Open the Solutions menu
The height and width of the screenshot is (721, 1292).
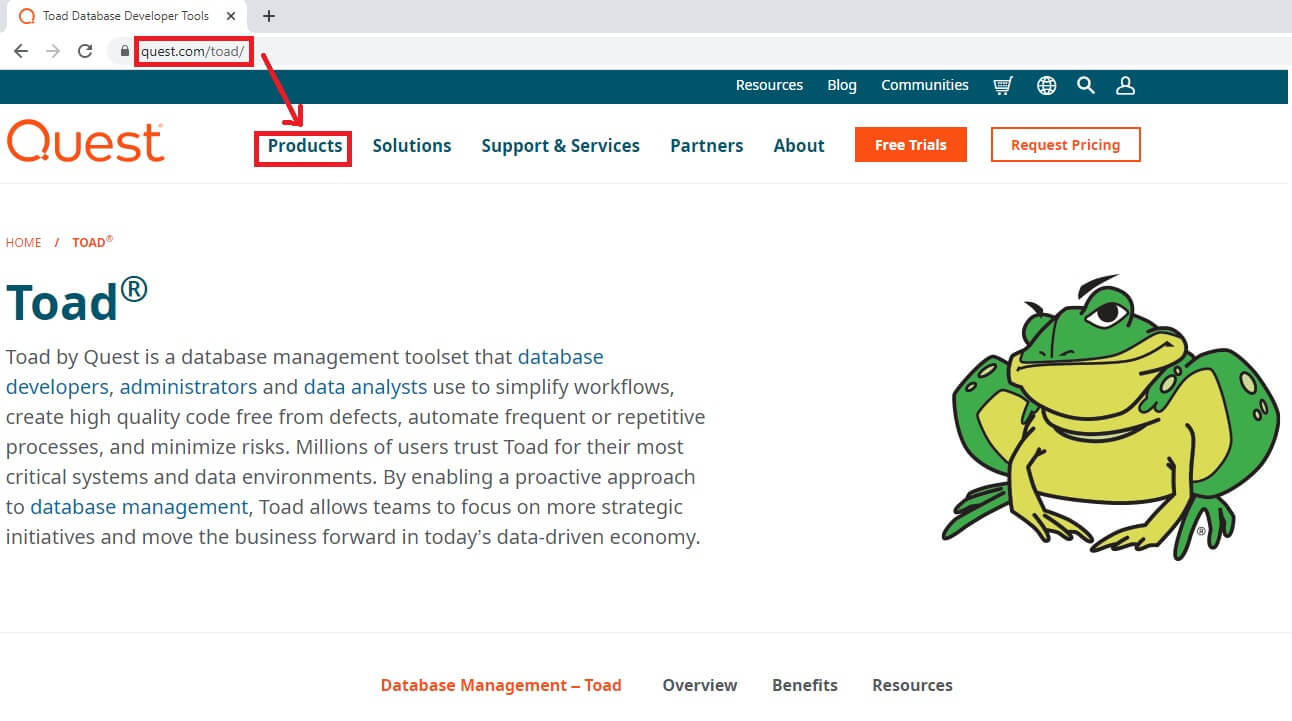point(412,146)
